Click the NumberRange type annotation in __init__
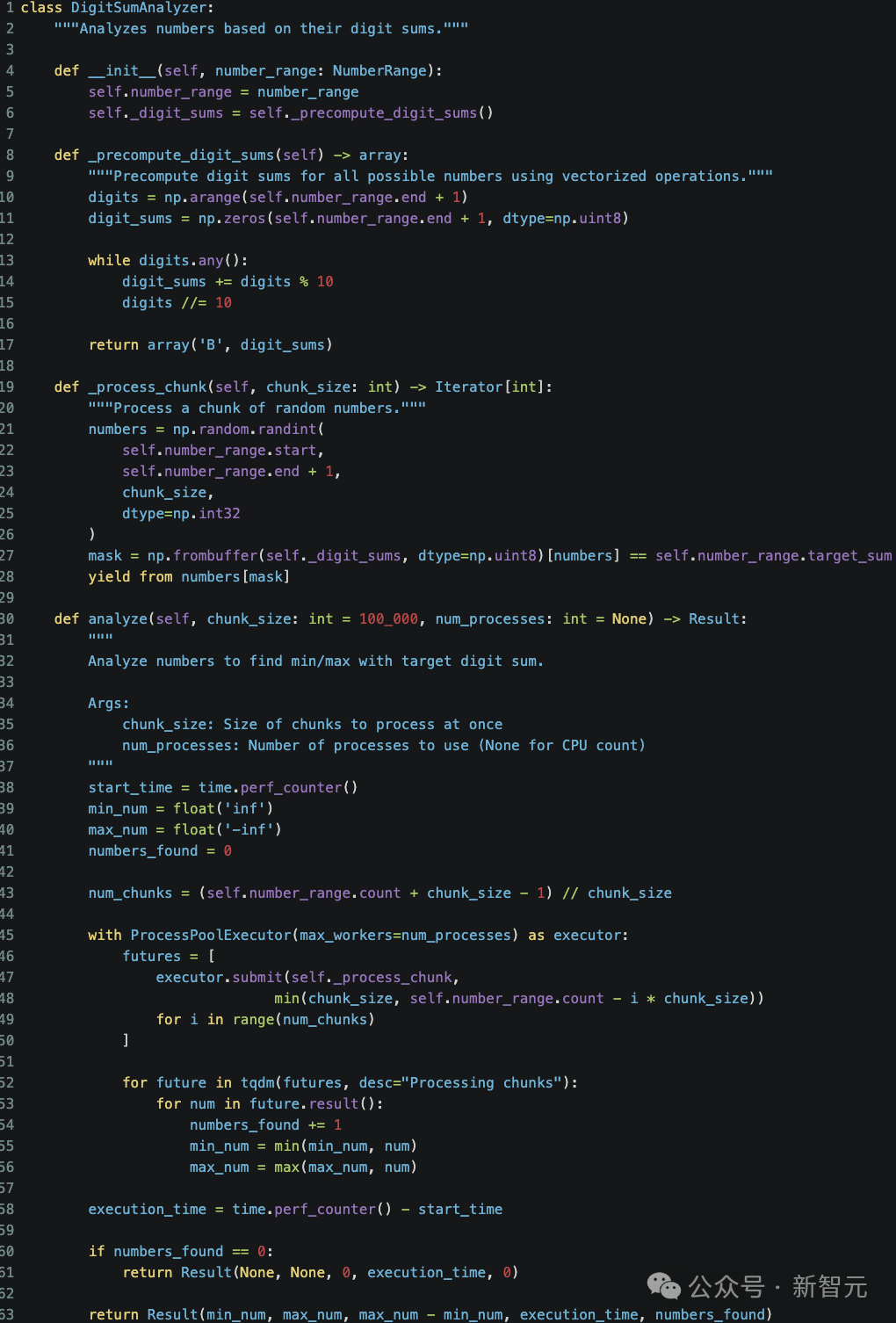The height and width of the screenshot is (1323, 896). (379, 70)
